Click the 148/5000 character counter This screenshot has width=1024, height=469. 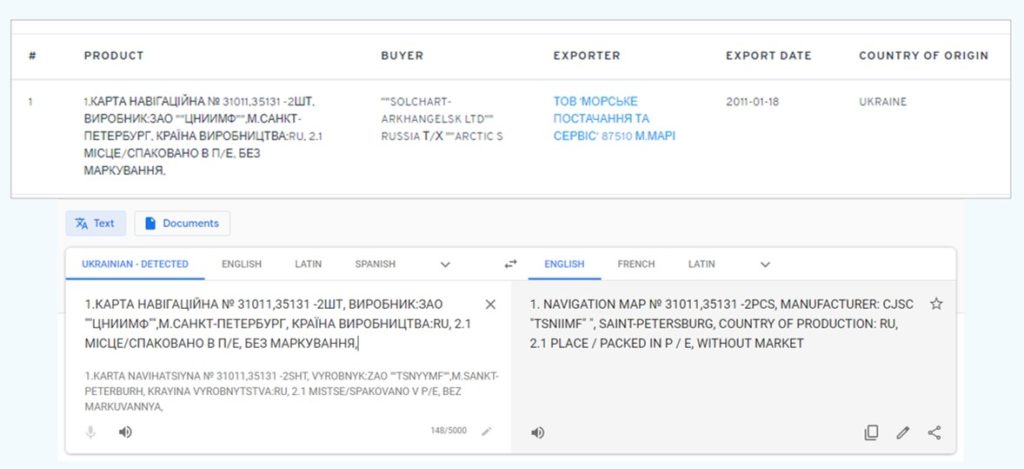448,430
